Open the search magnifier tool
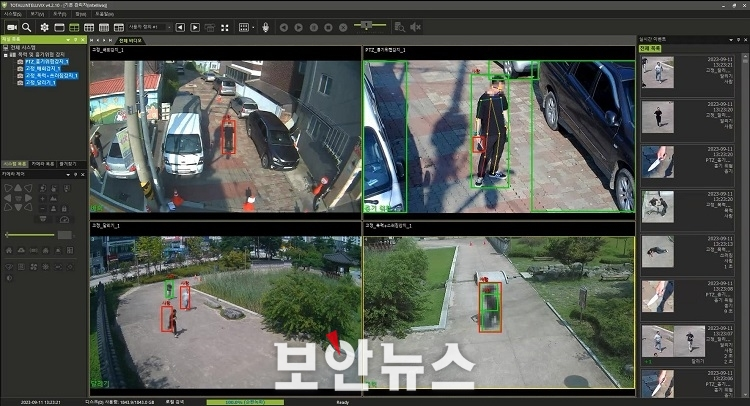 coord(27,28)
